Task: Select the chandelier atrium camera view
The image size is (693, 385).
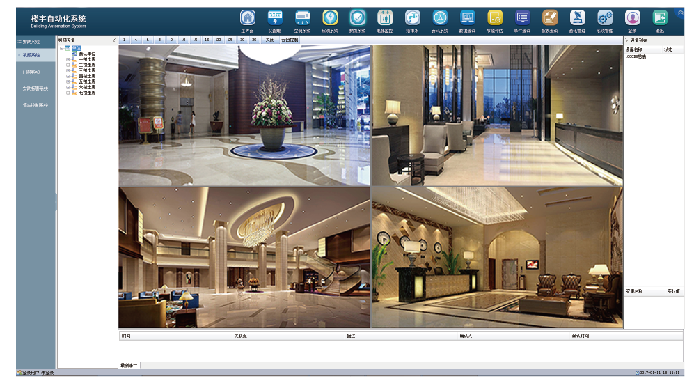Action: pyautogui.click(x=244, y=257)
